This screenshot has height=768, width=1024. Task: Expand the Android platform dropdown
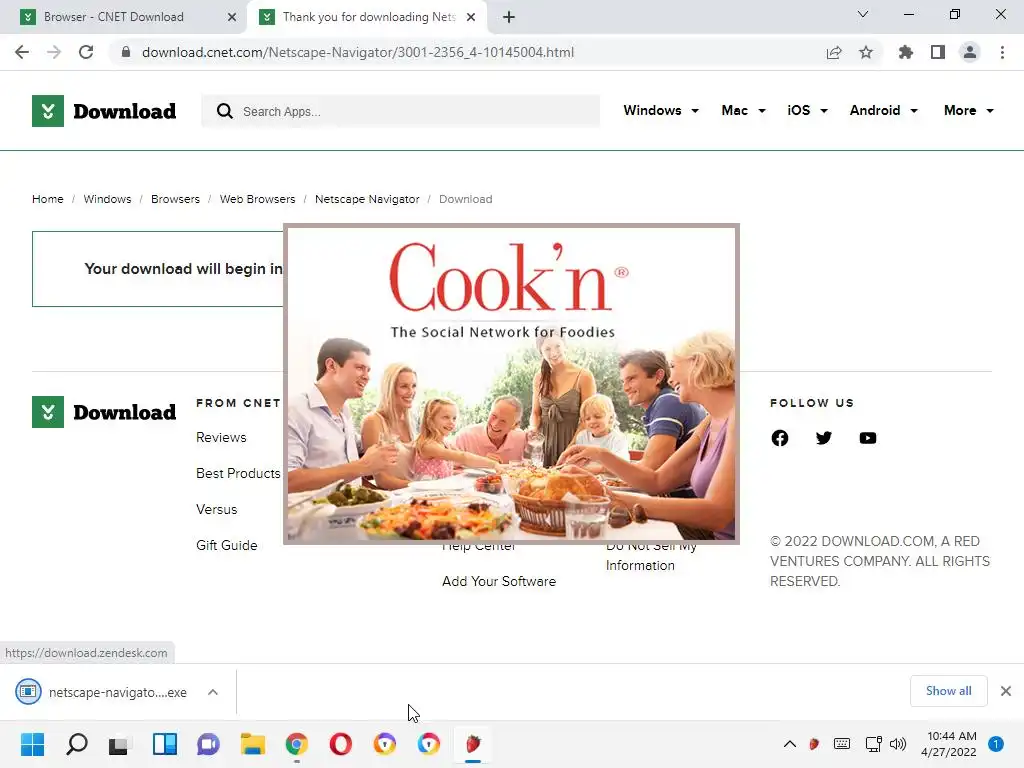884,110
